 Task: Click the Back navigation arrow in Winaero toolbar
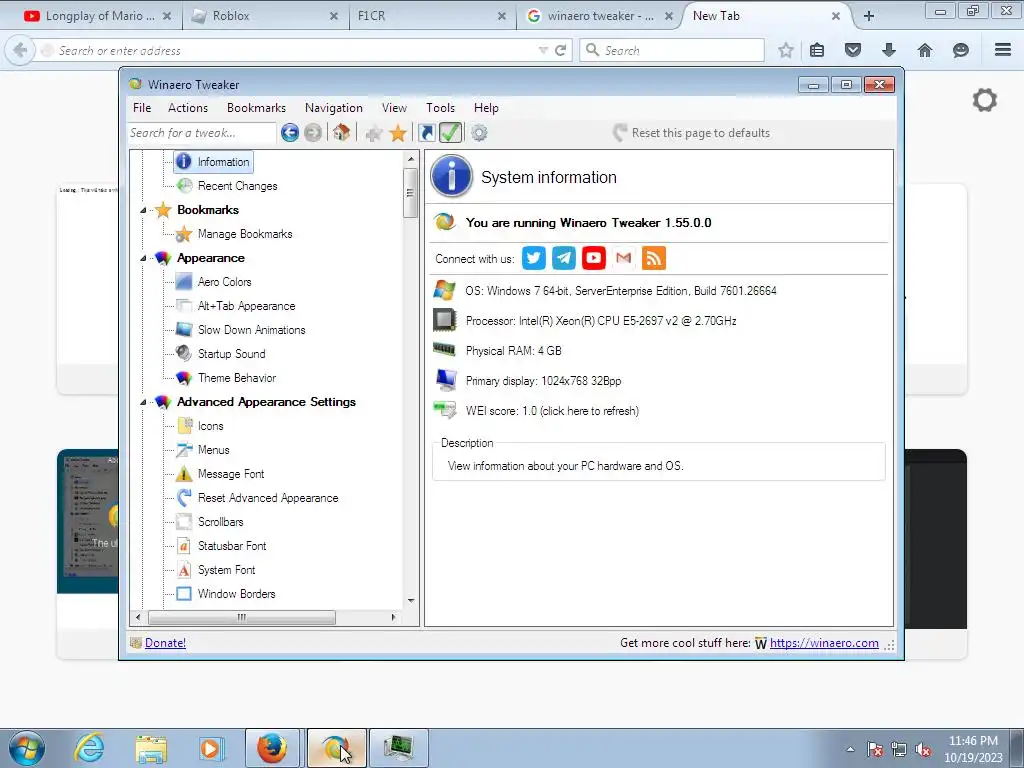click(x=289, y=133)
